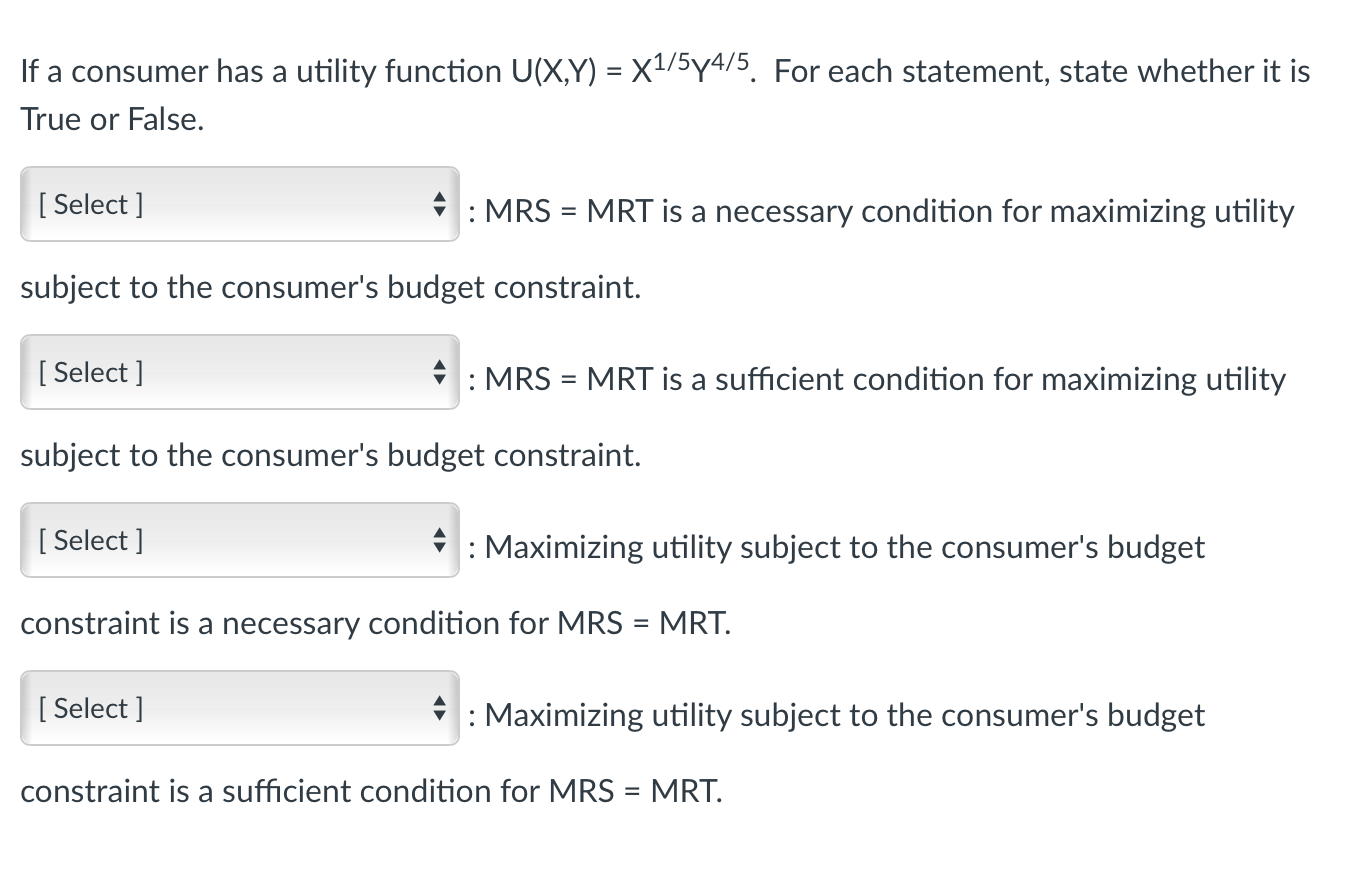1360x872 pixels.
Task: Click '[ Select ]' placeholder in the third answer box
Action: [90, 541]
